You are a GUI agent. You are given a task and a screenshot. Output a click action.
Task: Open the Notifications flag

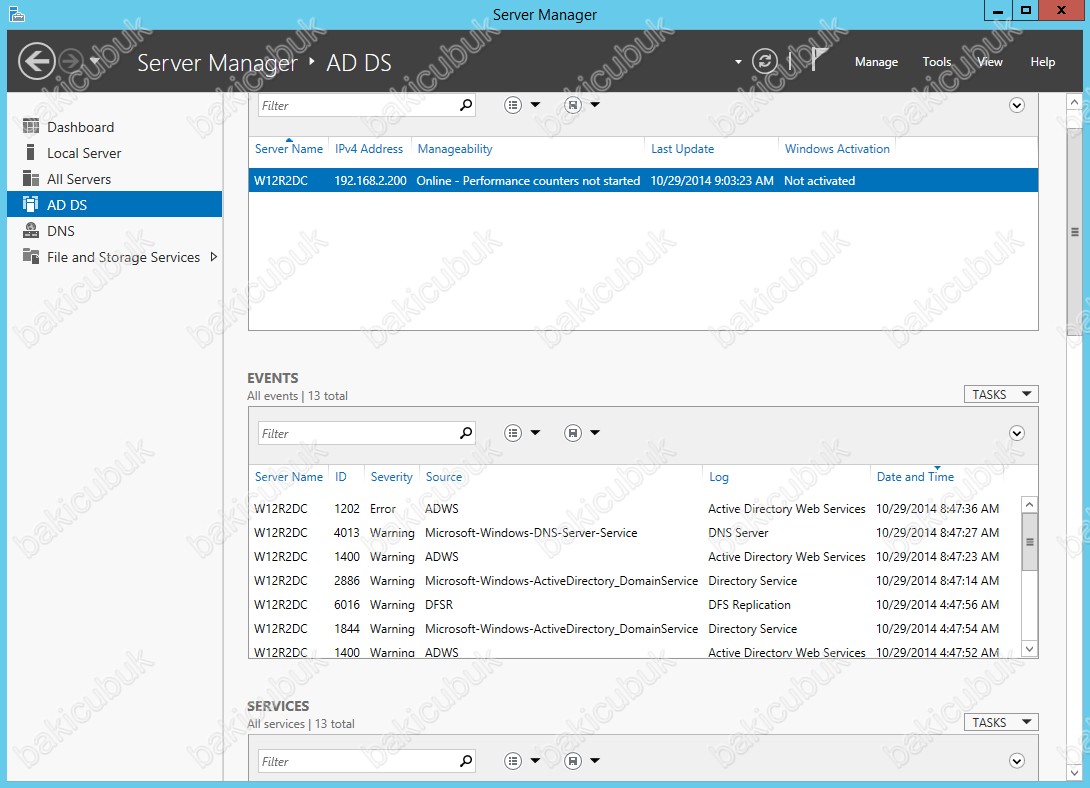click(819, 60)
